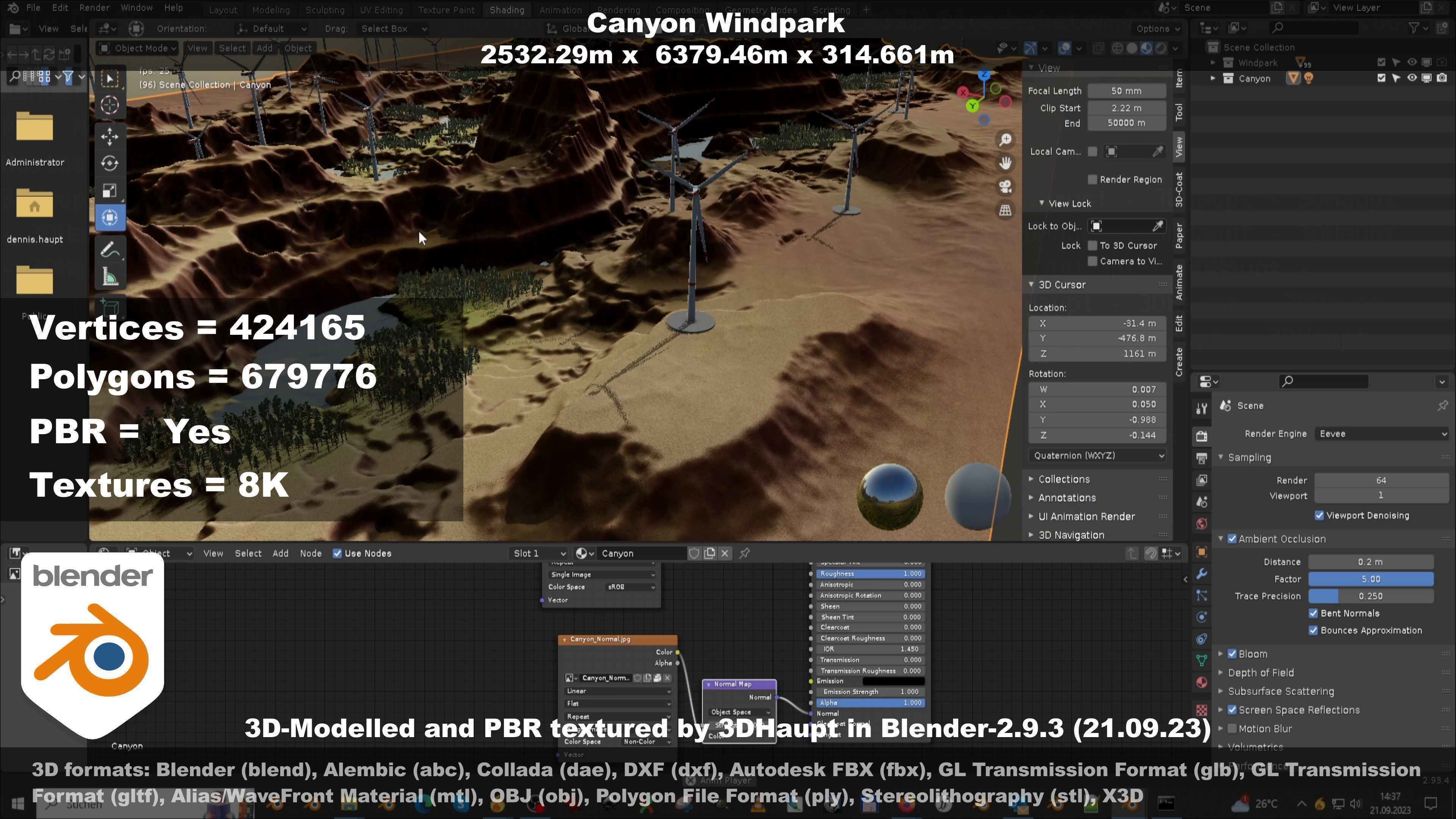Open the Tool sidebar tab
Screen dimensions: 1456x819
[x=1178, y=112]
